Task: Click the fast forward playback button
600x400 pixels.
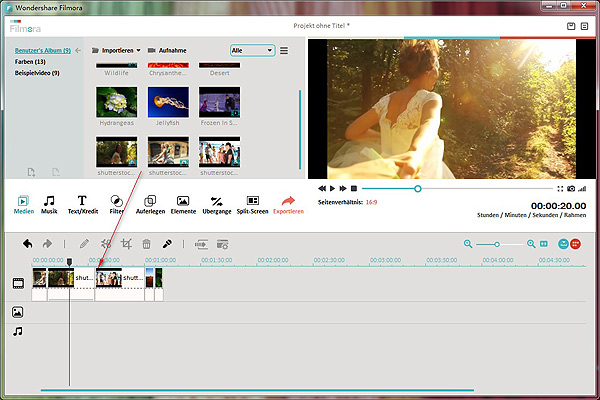Action: (343, 188)
